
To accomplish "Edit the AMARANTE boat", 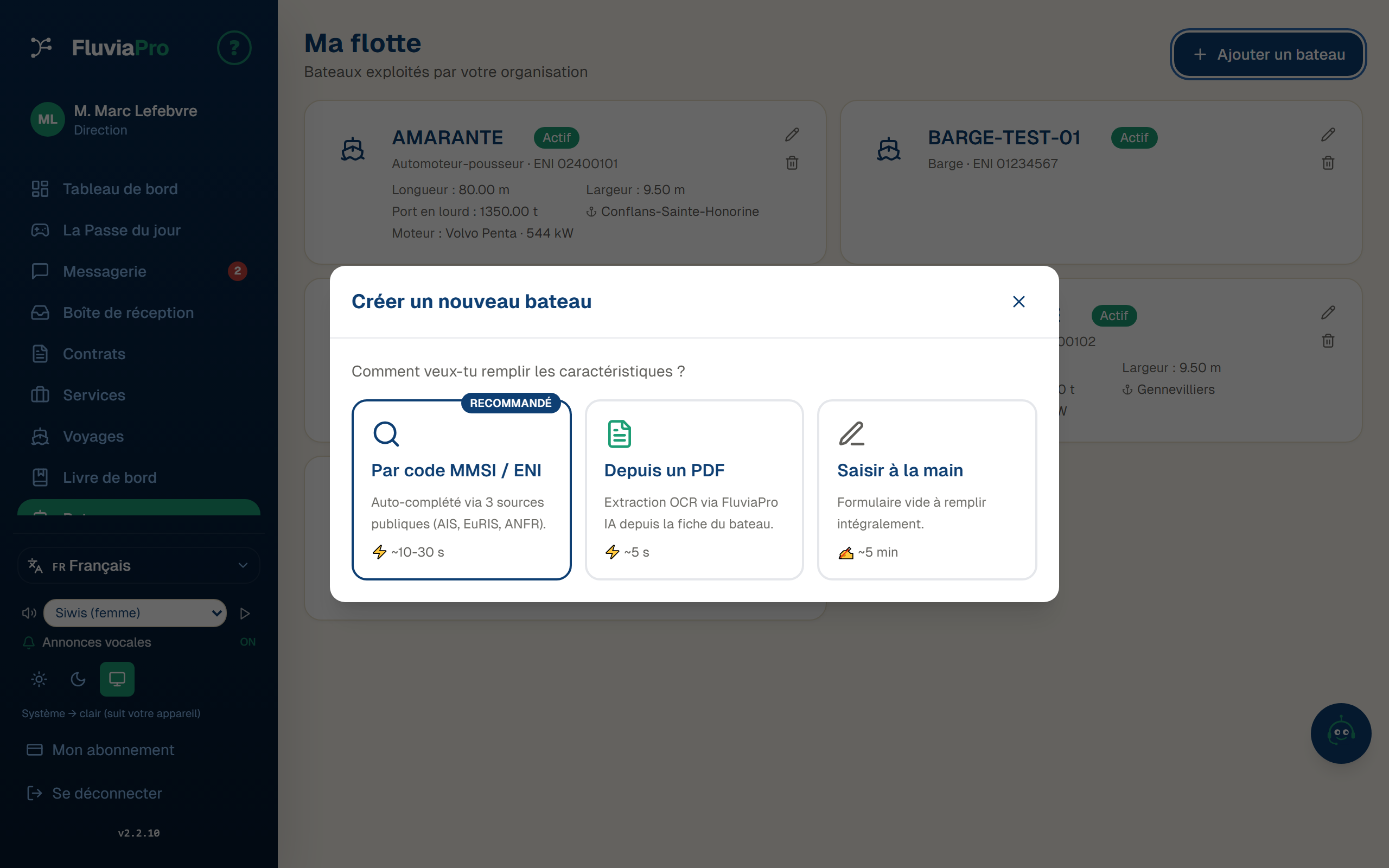I will 792,135.
